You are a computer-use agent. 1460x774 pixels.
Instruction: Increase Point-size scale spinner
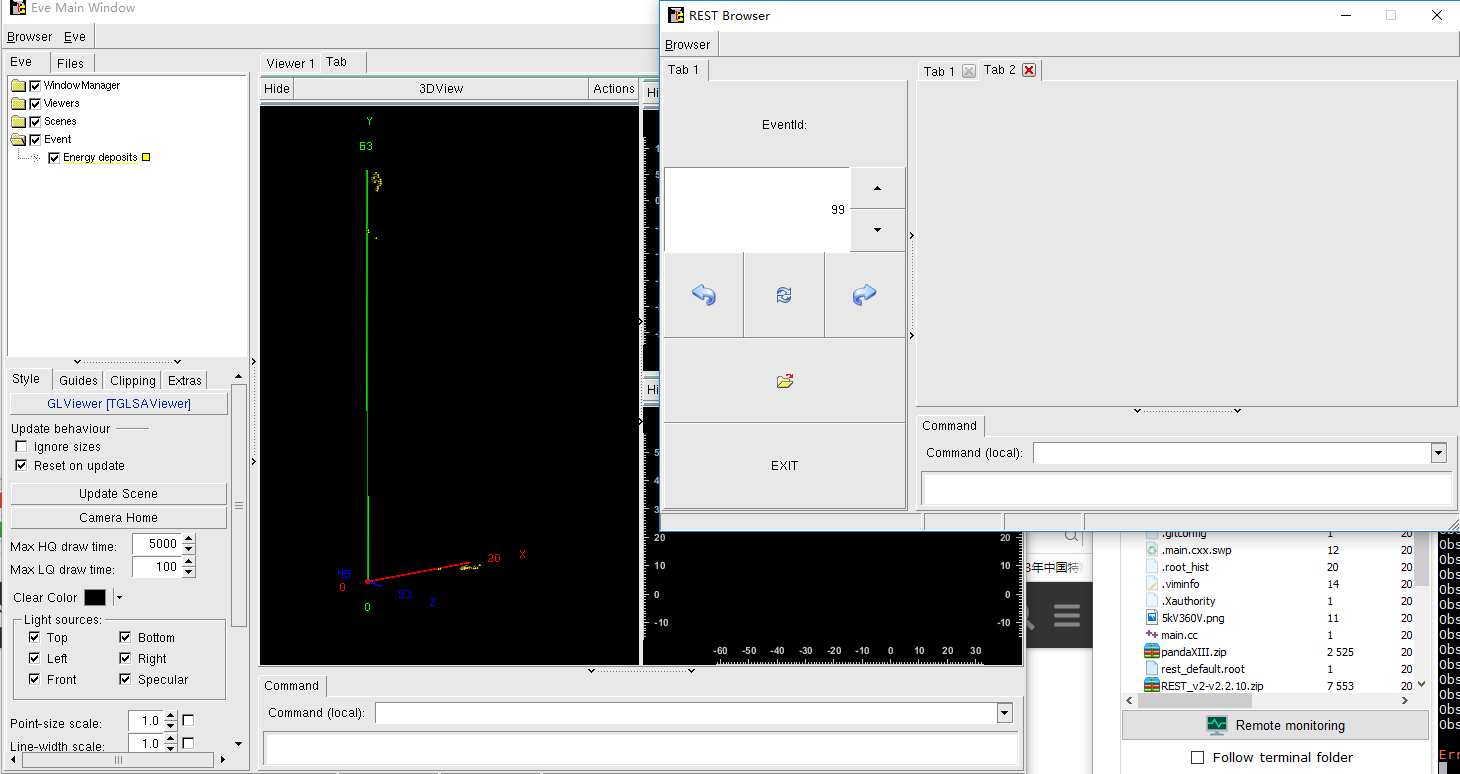pyautogui.click(x=170, y=715)
